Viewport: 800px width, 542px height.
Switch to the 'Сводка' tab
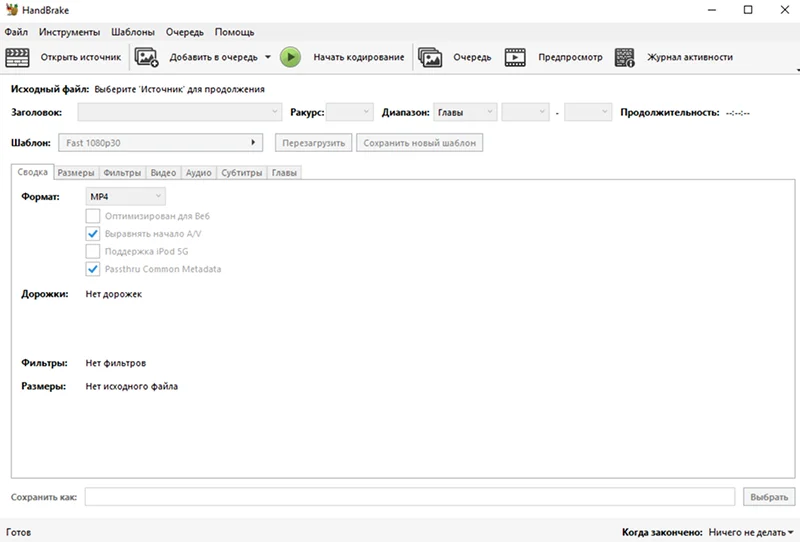(33, 172)
